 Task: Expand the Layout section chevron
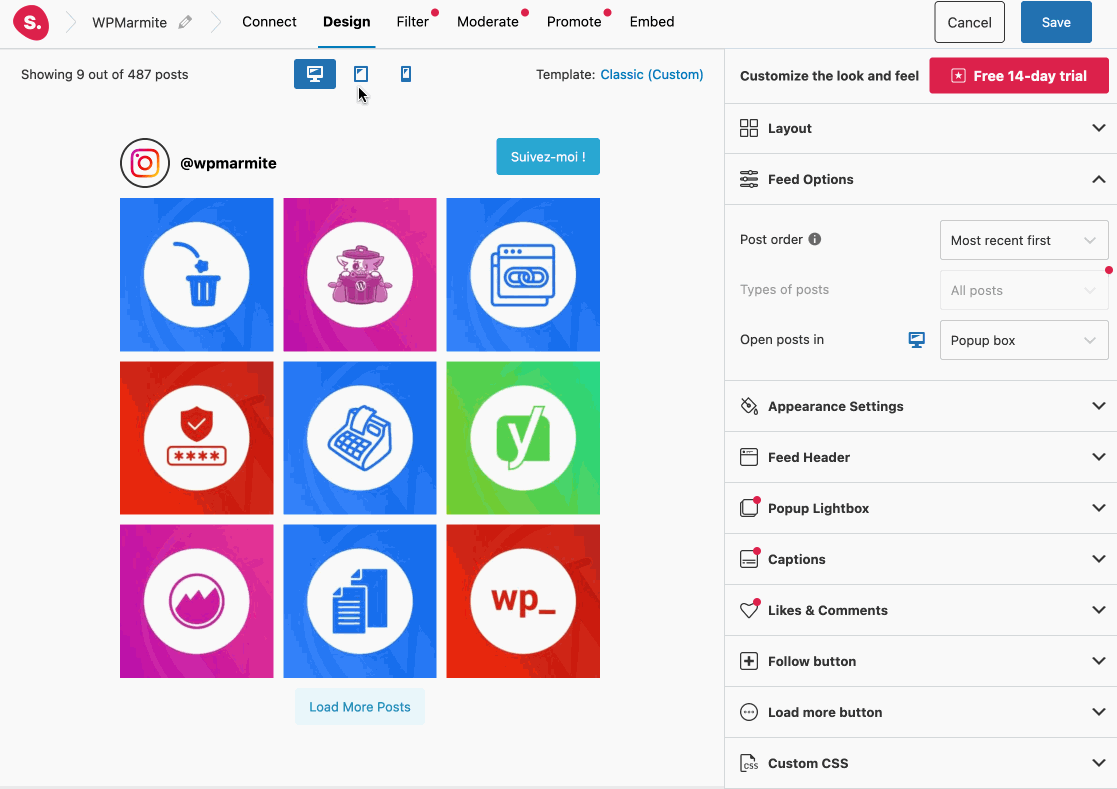pos(1098,128)
